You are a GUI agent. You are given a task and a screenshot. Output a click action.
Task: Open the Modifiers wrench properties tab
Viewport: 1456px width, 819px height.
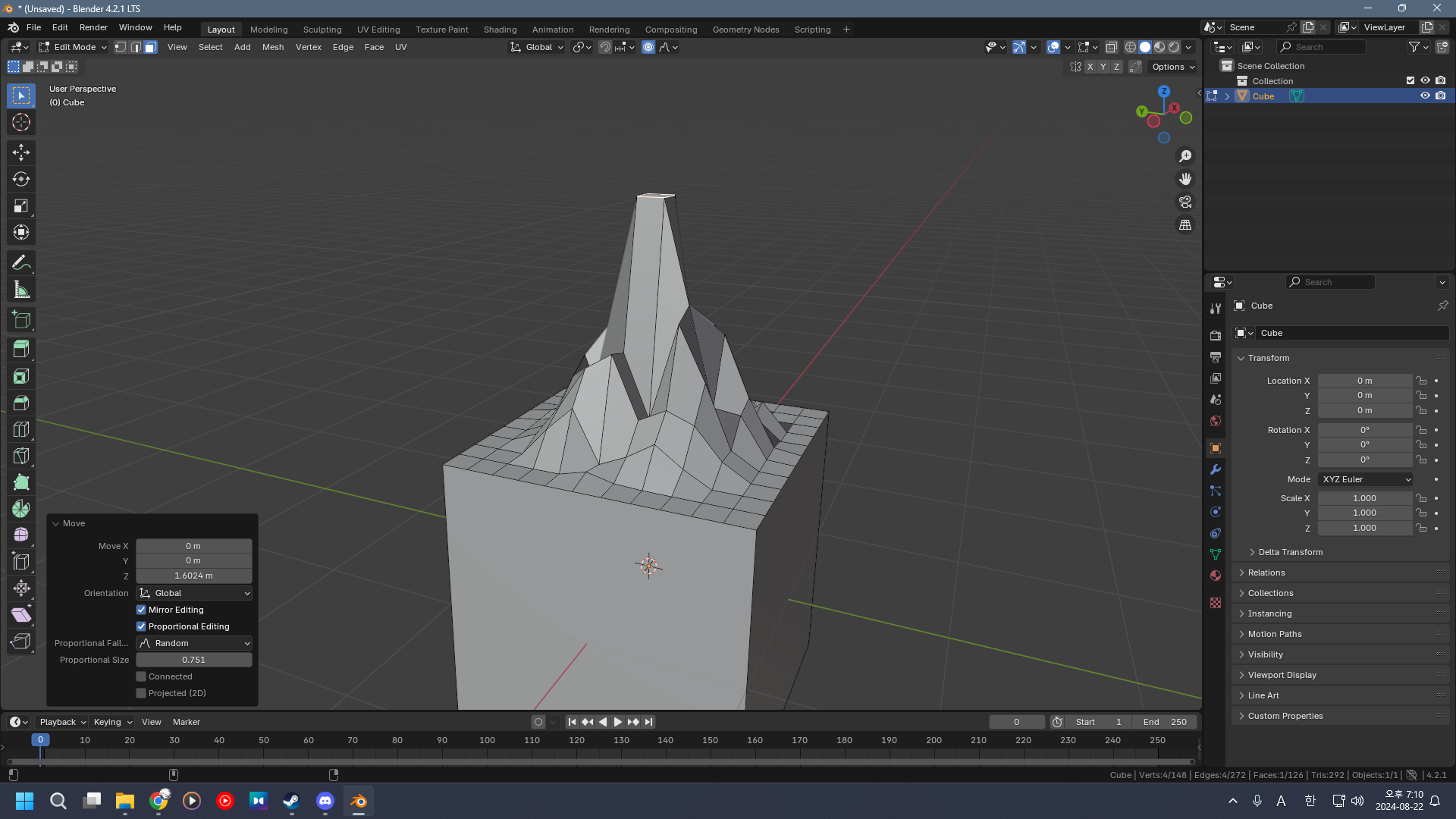tap(1216, 469)
